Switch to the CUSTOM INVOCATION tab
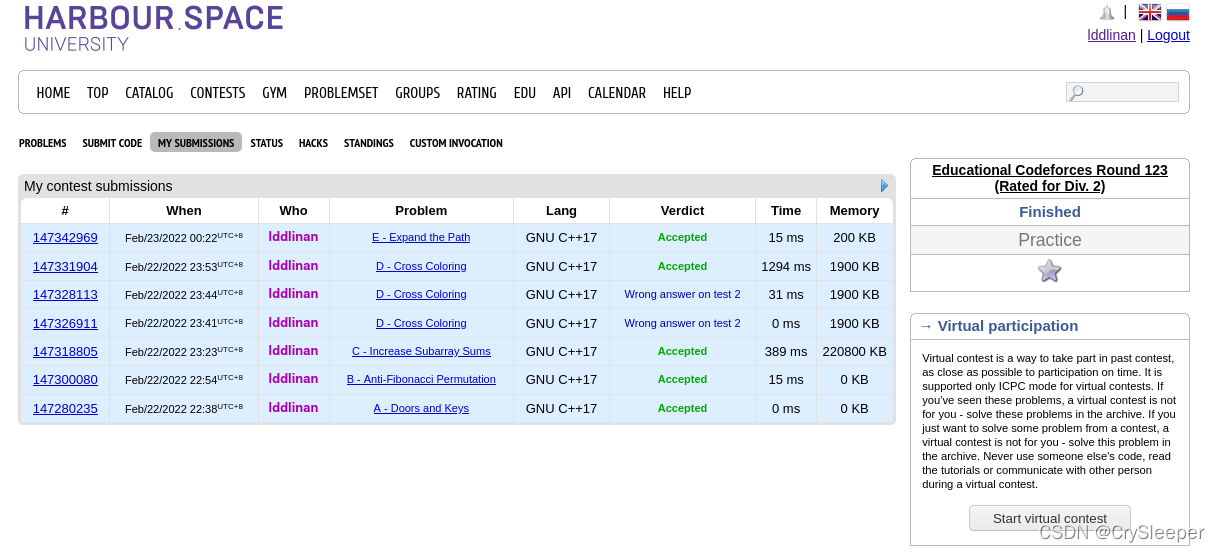This screenshot has width=1220, height=552. pyautogui.click(x=456, y=143)
